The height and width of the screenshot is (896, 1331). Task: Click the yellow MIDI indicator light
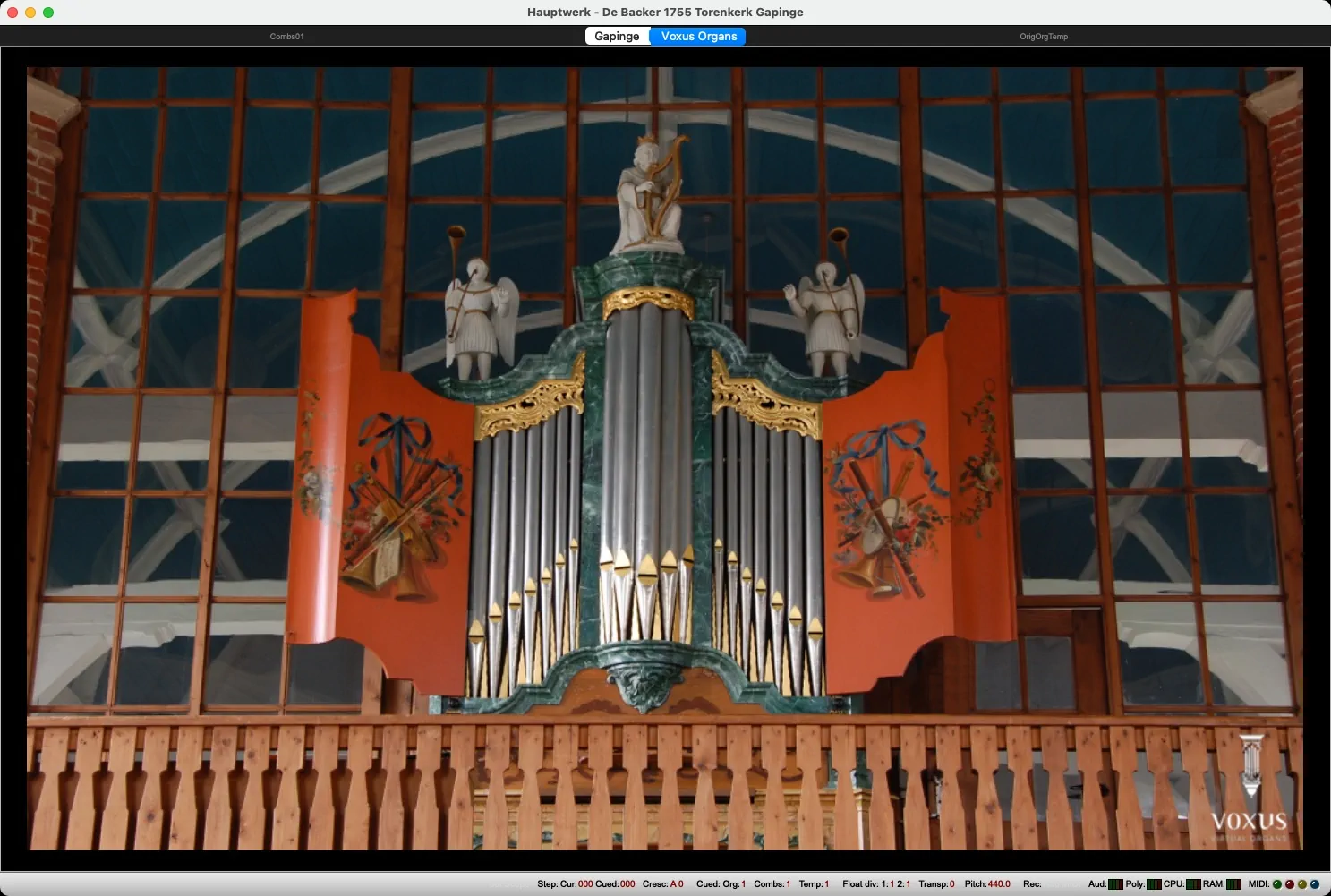[1301, 884]
